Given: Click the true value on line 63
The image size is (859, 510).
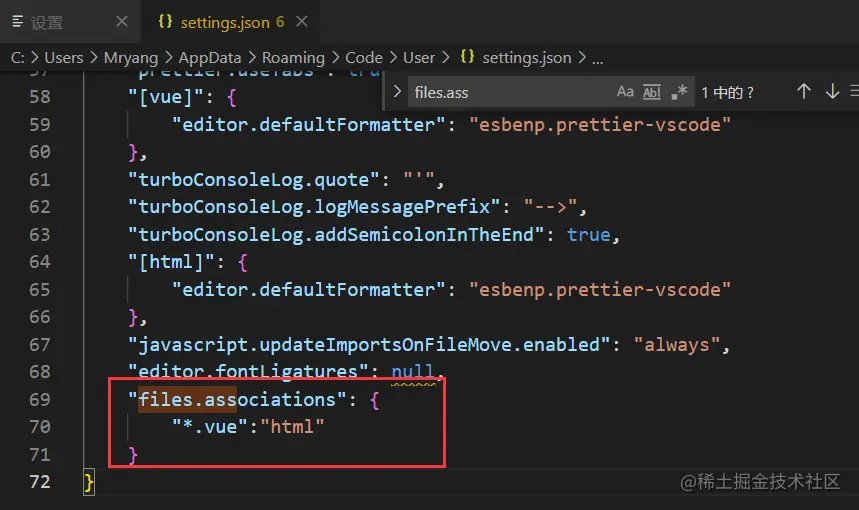Looking at the screenshot, I should pyautogui.click(x=589, y=235).
